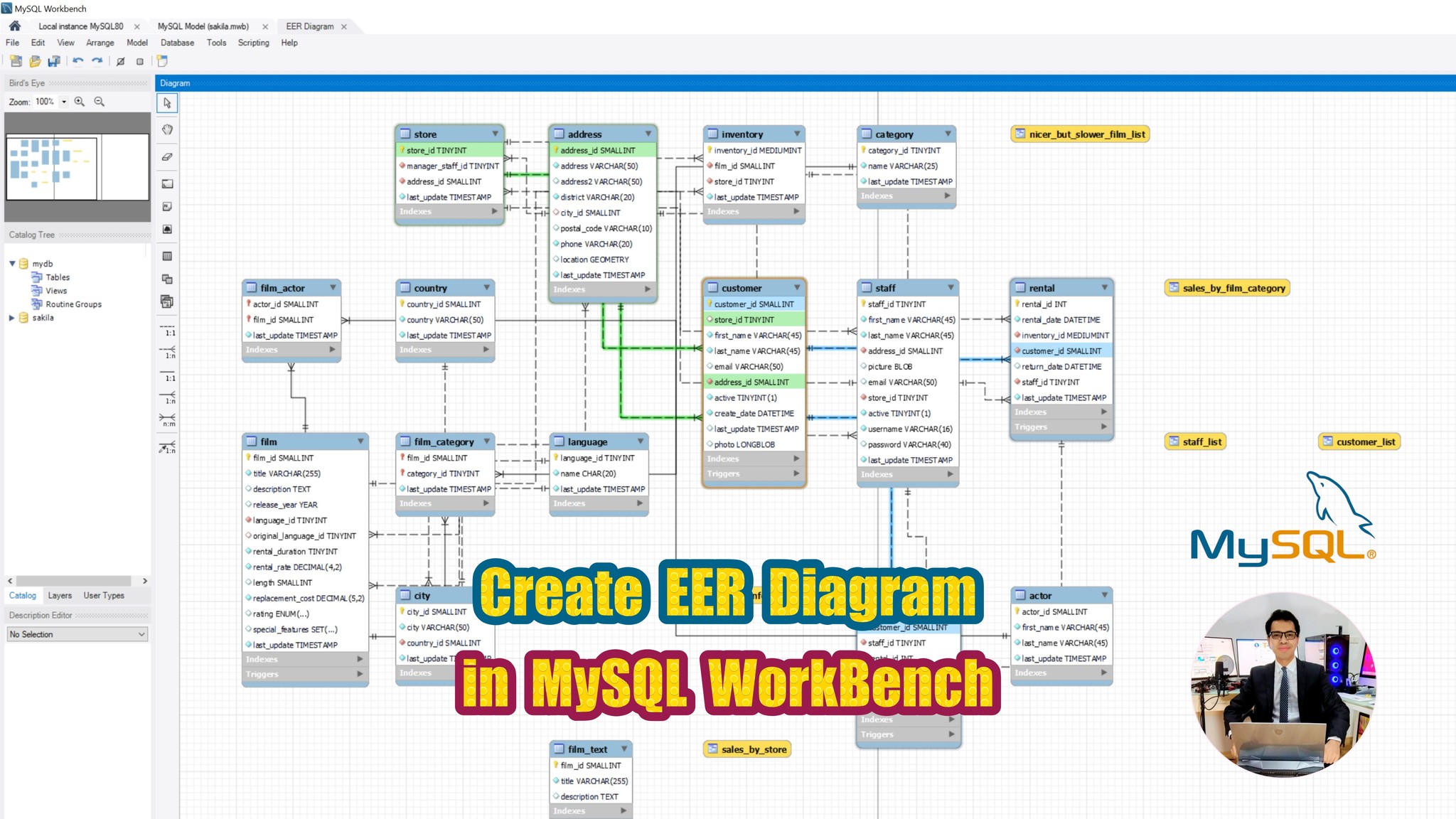
Task: Select the sales_by_store view object
Action: tap(747, 749)
